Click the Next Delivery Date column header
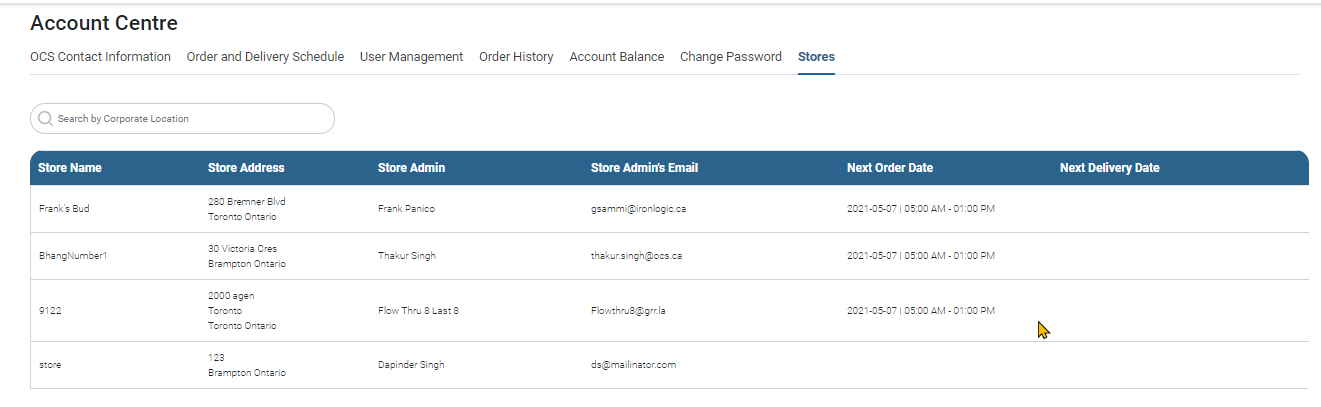 1110,168
